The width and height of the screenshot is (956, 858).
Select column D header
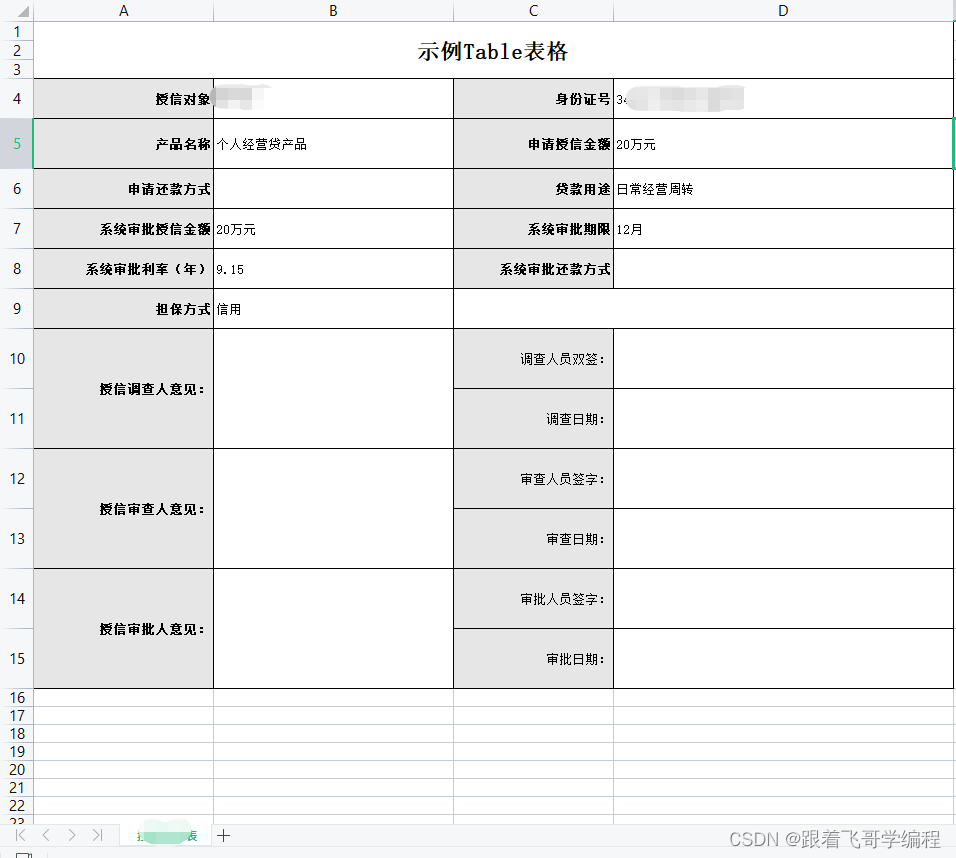783,11
